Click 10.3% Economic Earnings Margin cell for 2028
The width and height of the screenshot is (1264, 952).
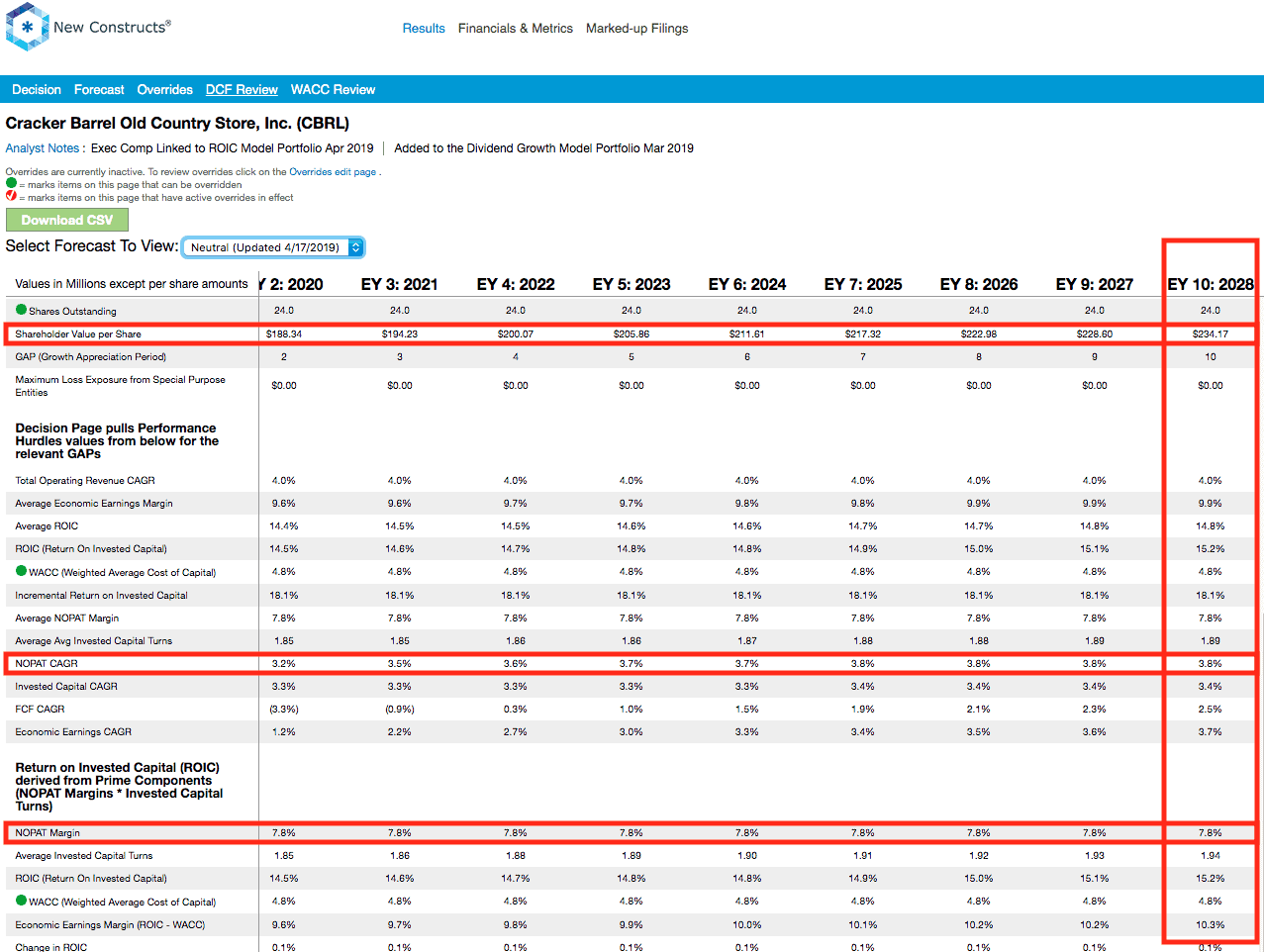(x=1211, y=925)
